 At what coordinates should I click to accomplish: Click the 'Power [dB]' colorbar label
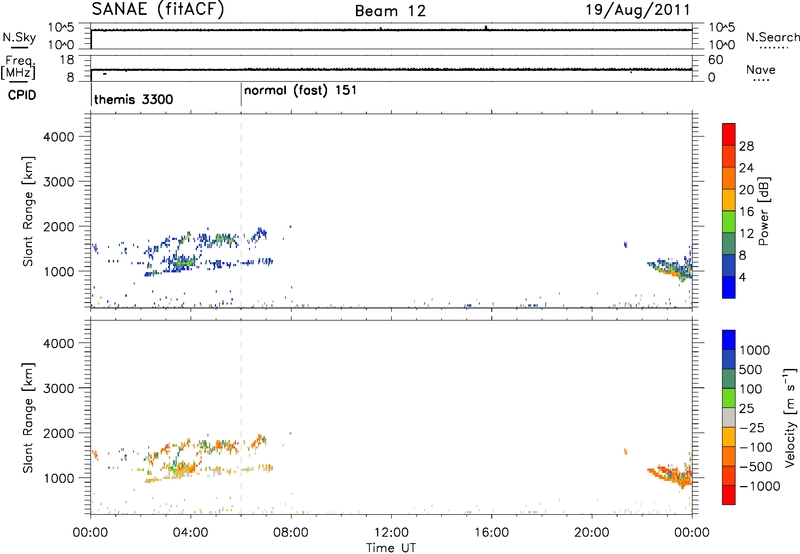pos(763,211)
